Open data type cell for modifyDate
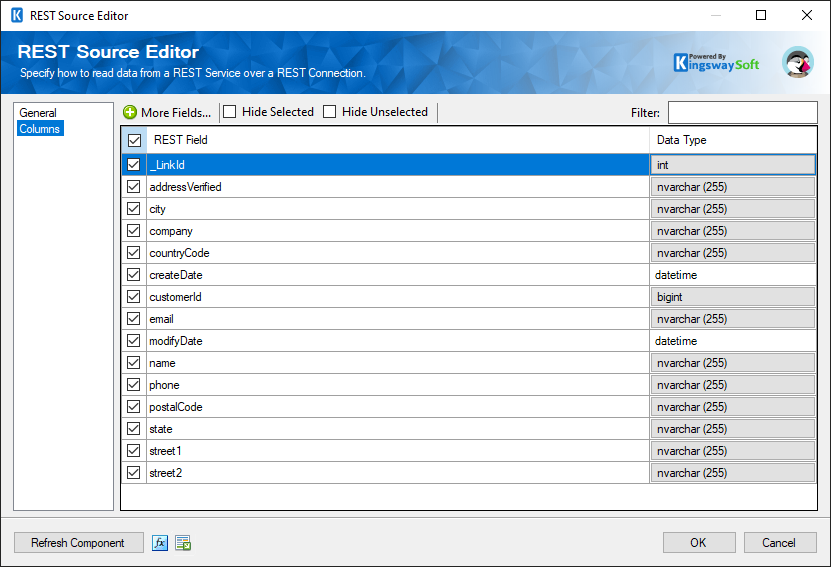 tap(733, 341)
